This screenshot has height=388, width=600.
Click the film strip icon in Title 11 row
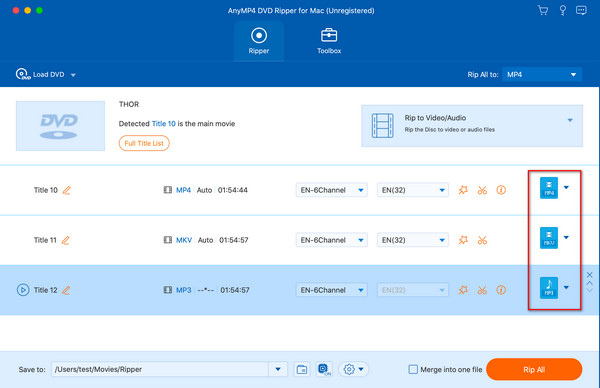168,240
